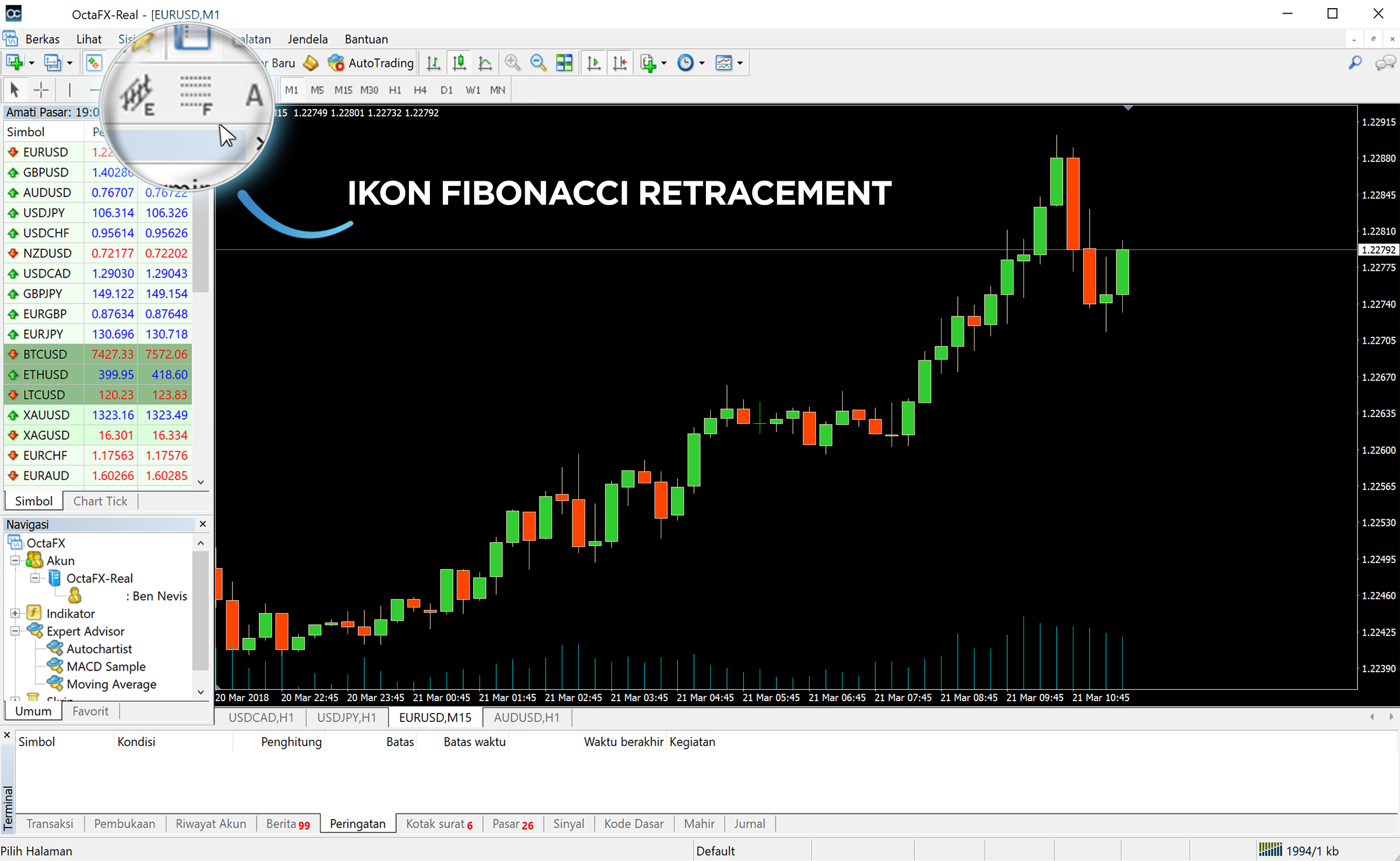1400x861 pixels.
Task: Switch chart to Candlesticks view
Action: [459, 62]
